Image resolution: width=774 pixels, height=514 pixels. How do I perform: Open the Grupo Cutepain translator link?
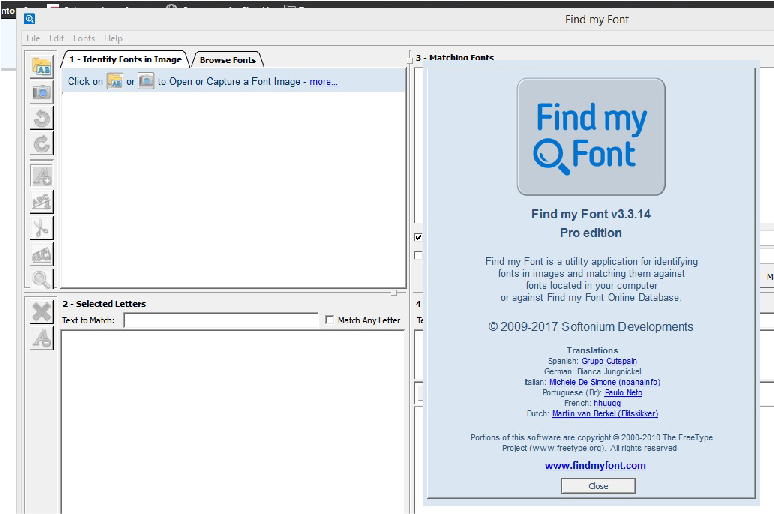tap(609, 361)
